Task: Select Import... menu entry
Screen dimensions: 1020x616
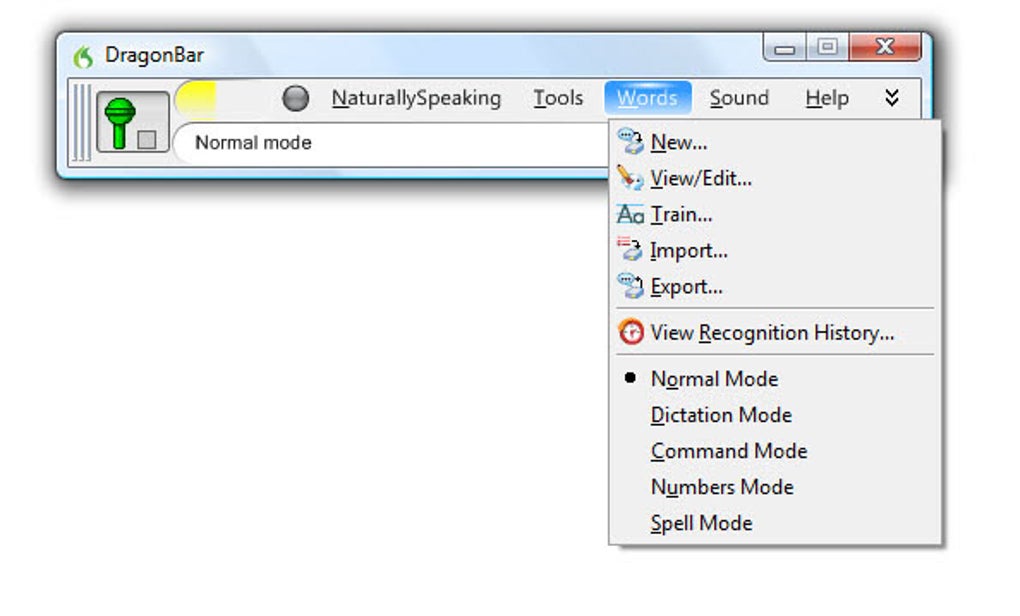Action: tap(775, 250)
